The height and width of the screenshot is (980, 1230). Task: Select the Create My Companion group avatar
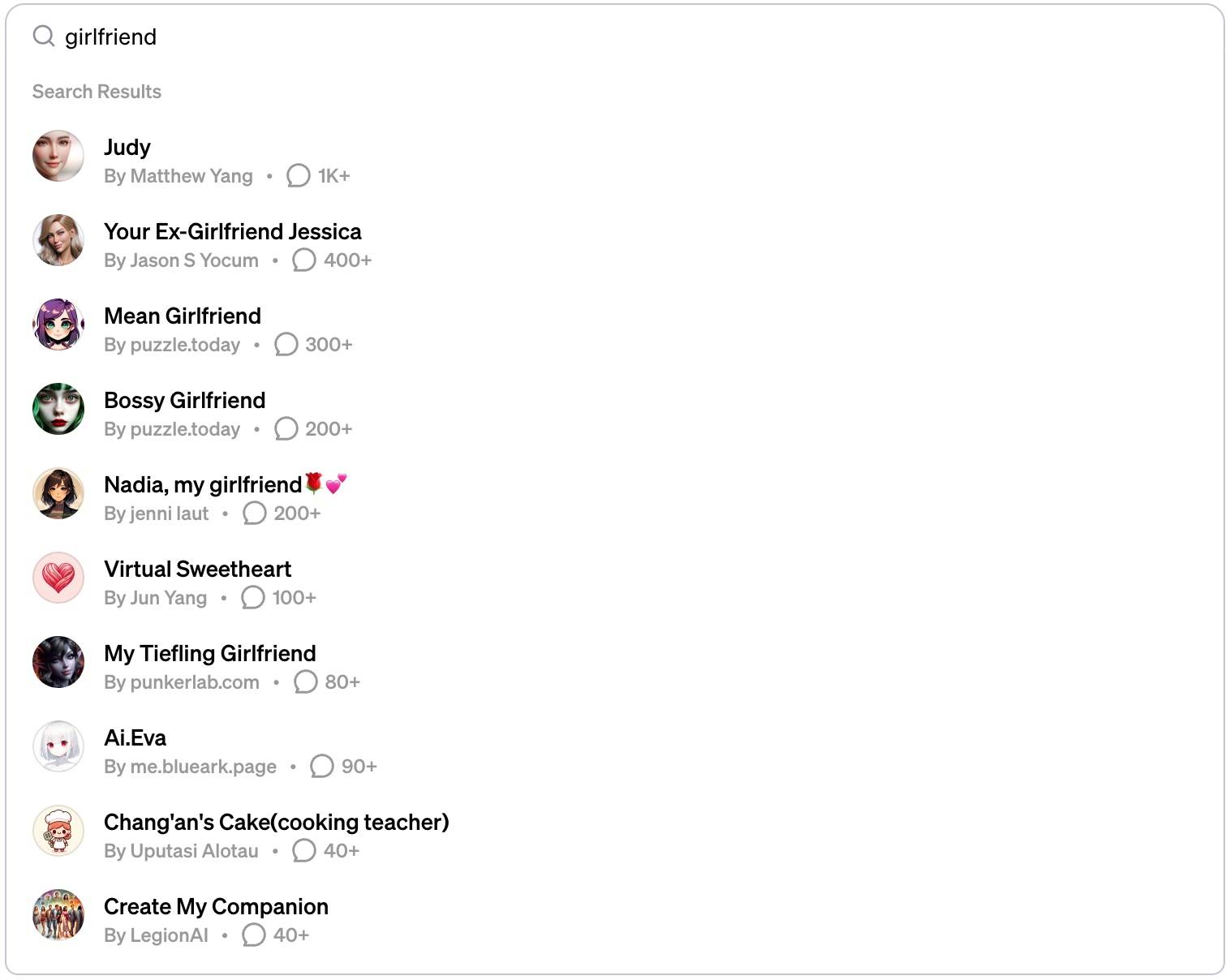tap(58, 915)
